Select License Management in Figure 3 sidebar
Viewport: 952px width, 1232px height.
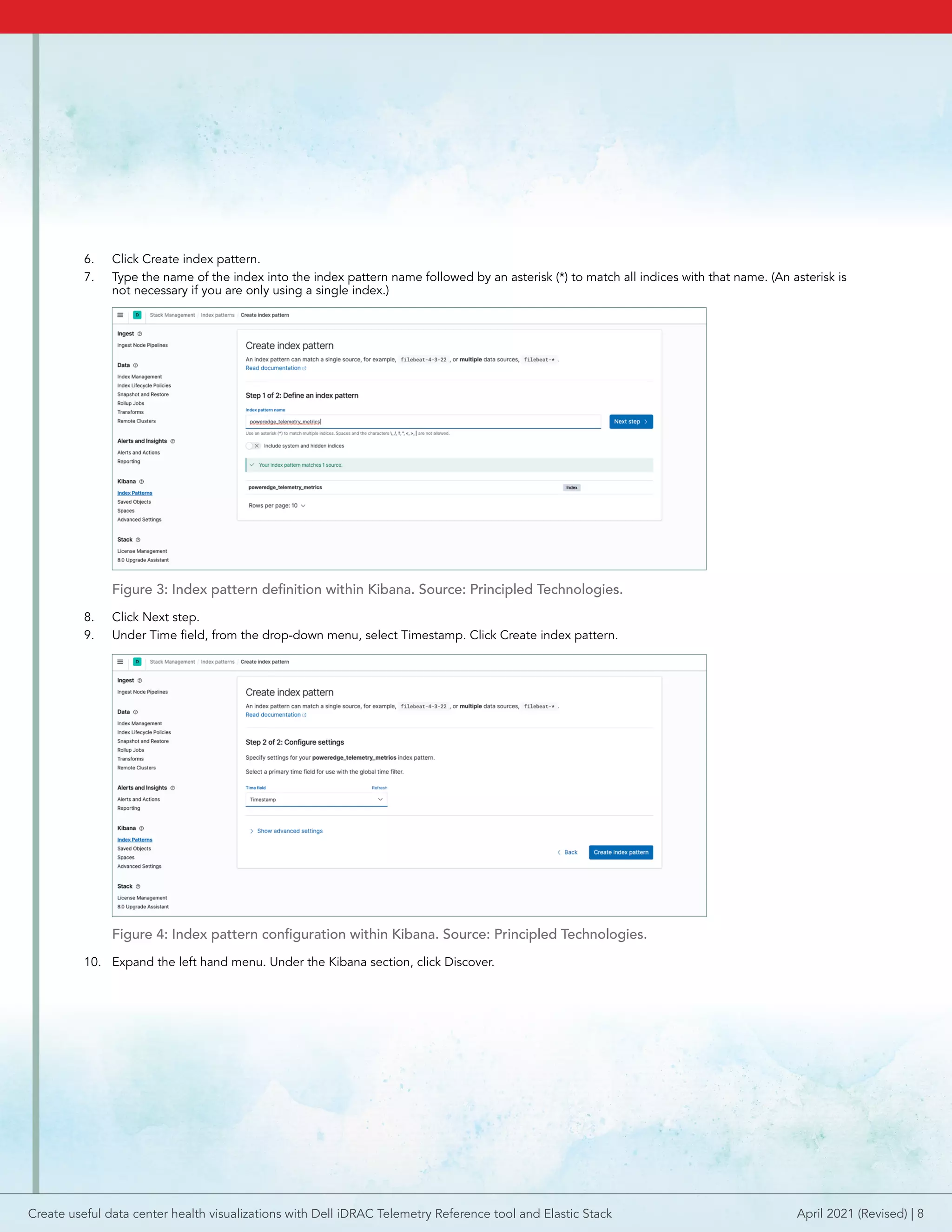coord(142,551)
